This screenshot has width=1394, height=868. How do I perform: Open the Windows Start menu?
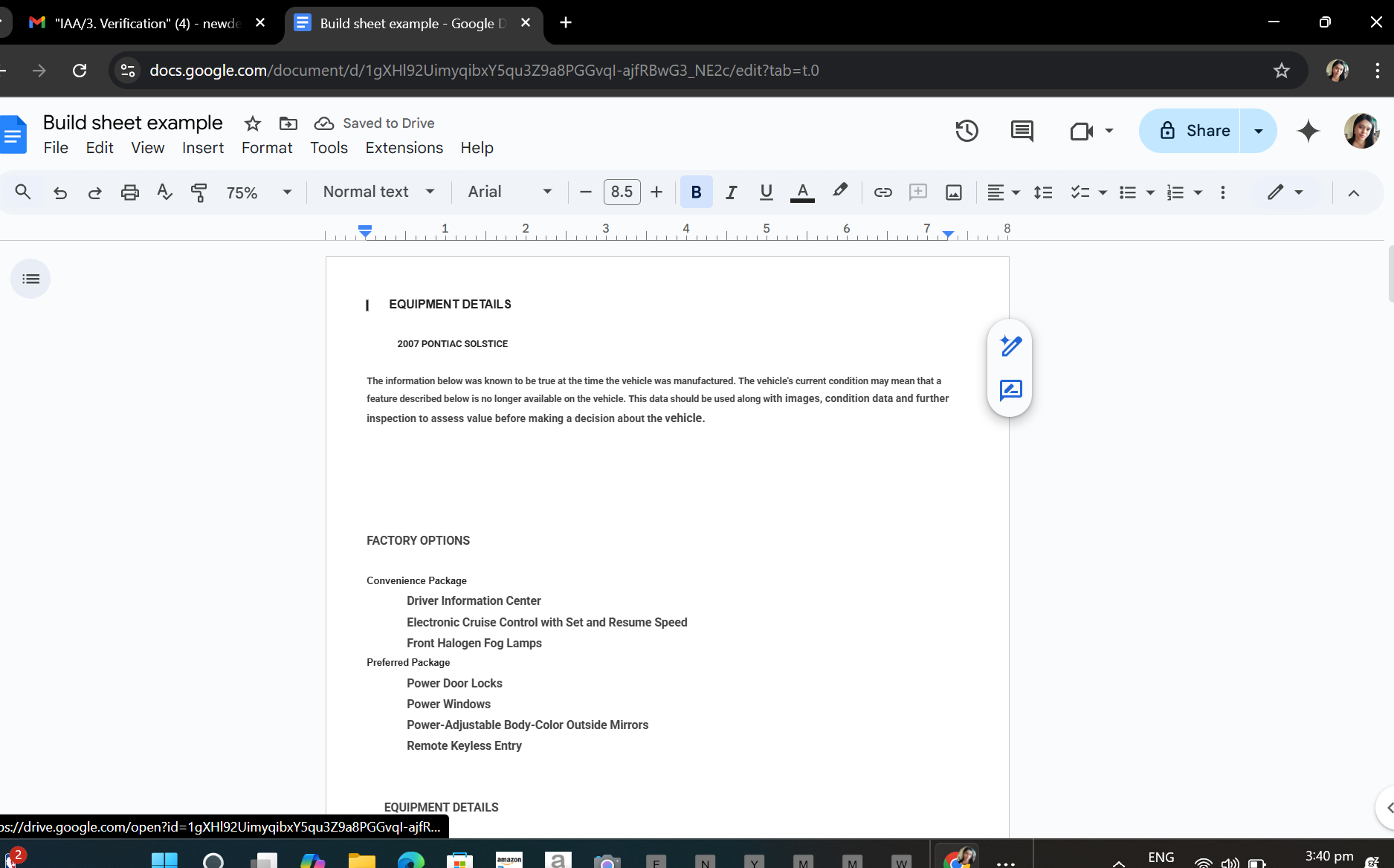[x=164, y=861]
